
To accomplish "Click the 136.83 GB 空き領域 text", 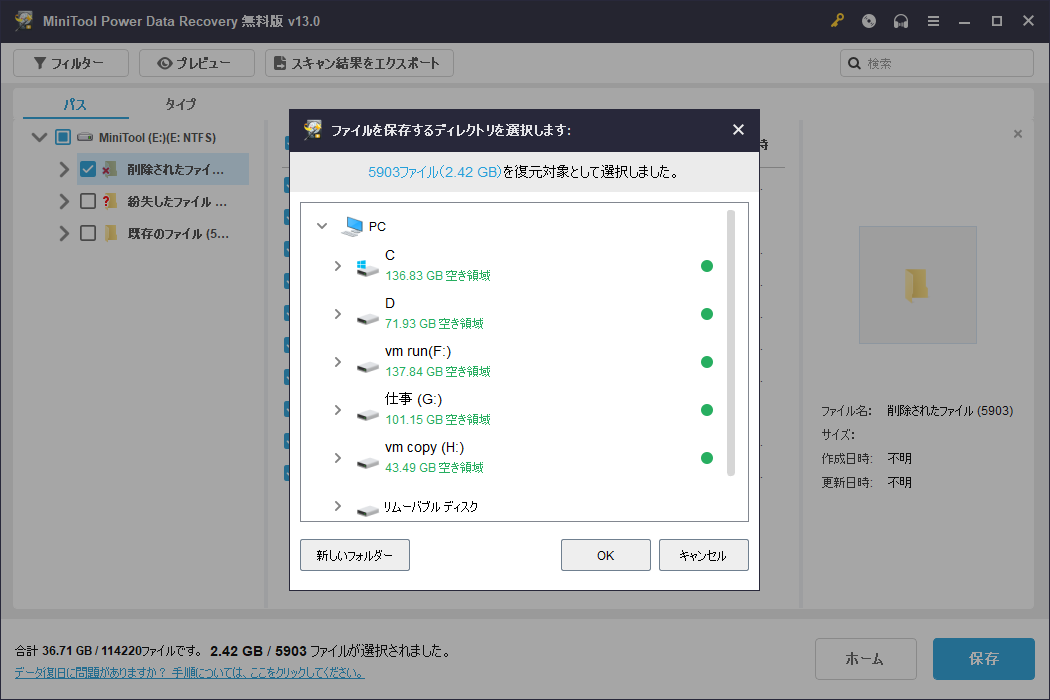I will (438, 275).
